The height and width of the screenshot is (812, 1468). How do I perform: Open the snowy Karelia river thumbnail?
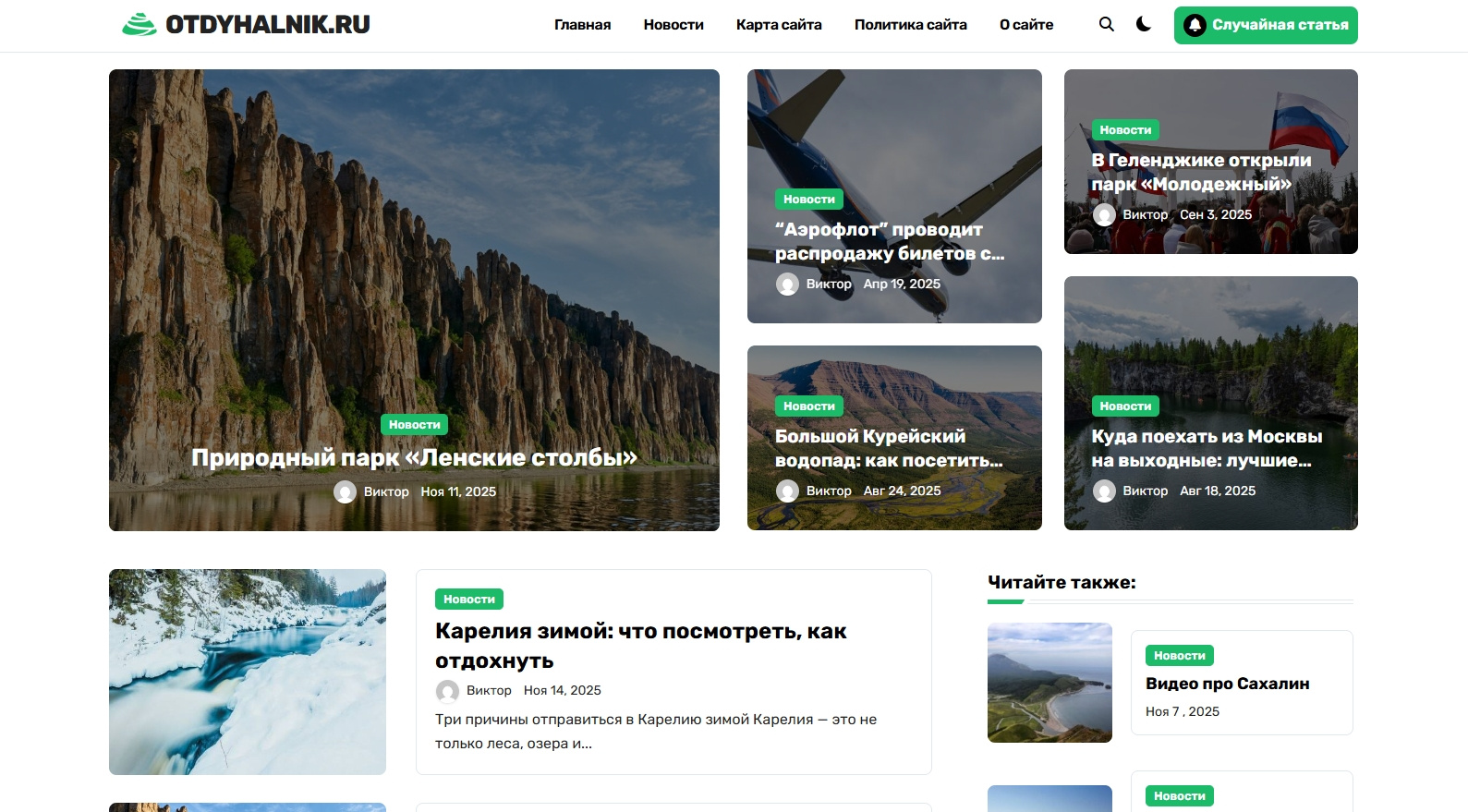point(248,672)
